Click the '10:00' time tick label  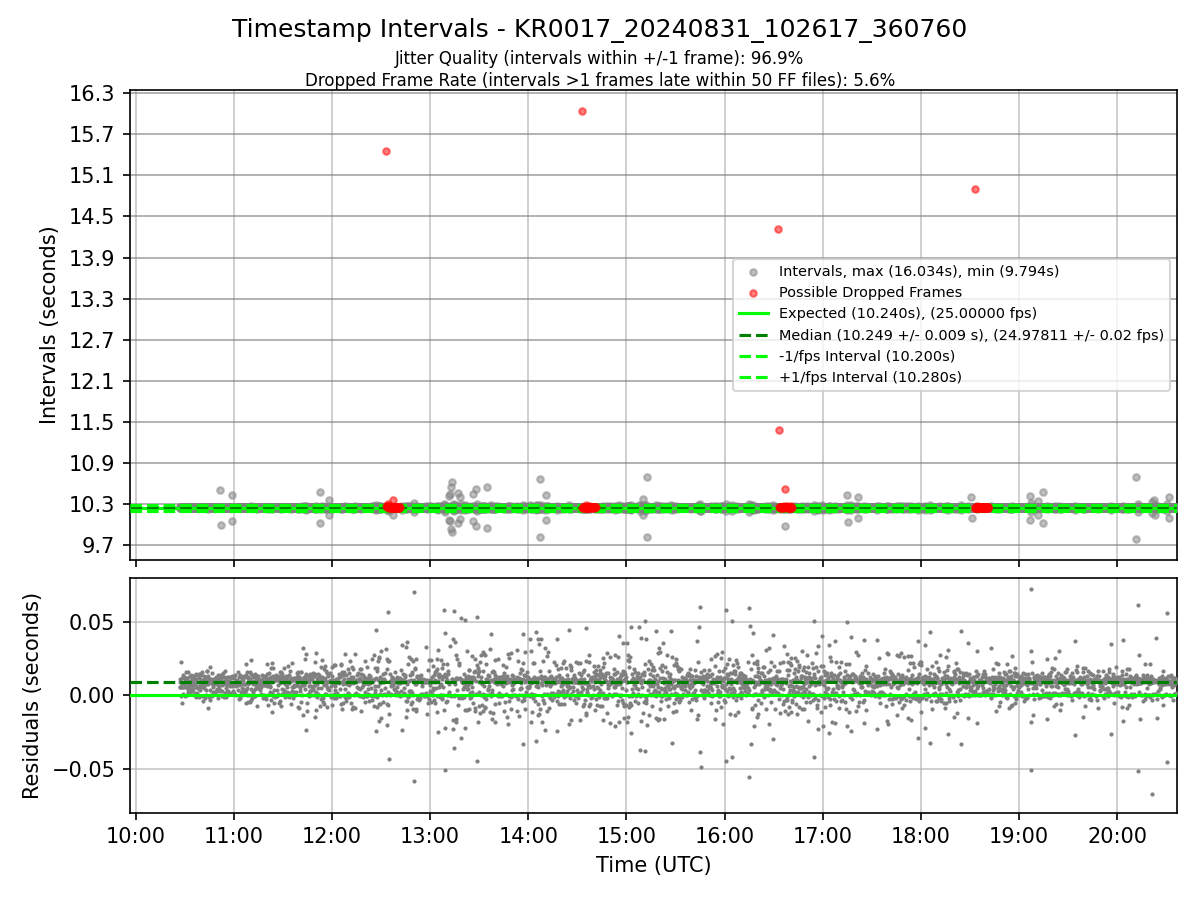click(136, 836)
